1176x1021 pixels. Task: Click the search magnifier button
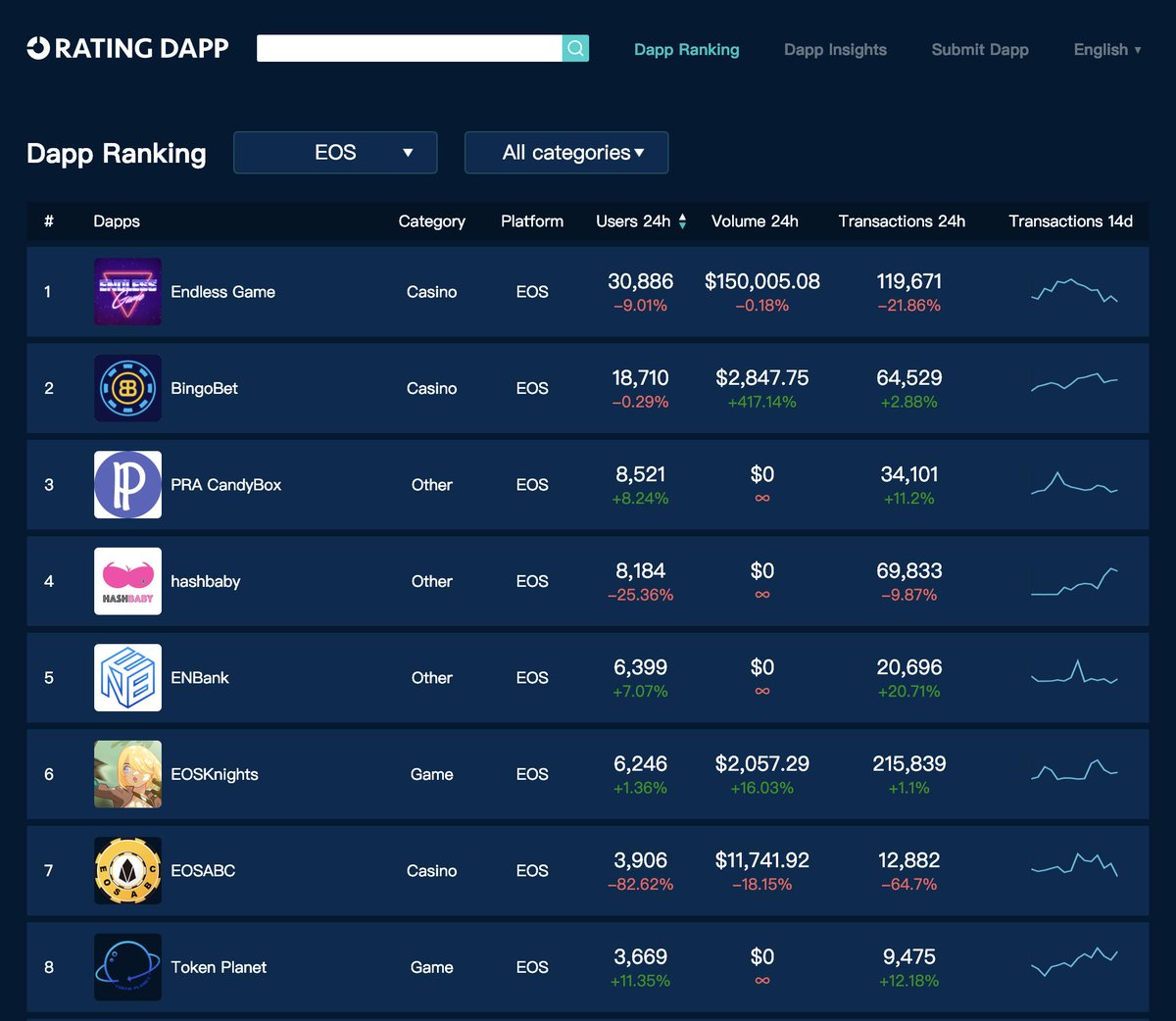point(575,48)
